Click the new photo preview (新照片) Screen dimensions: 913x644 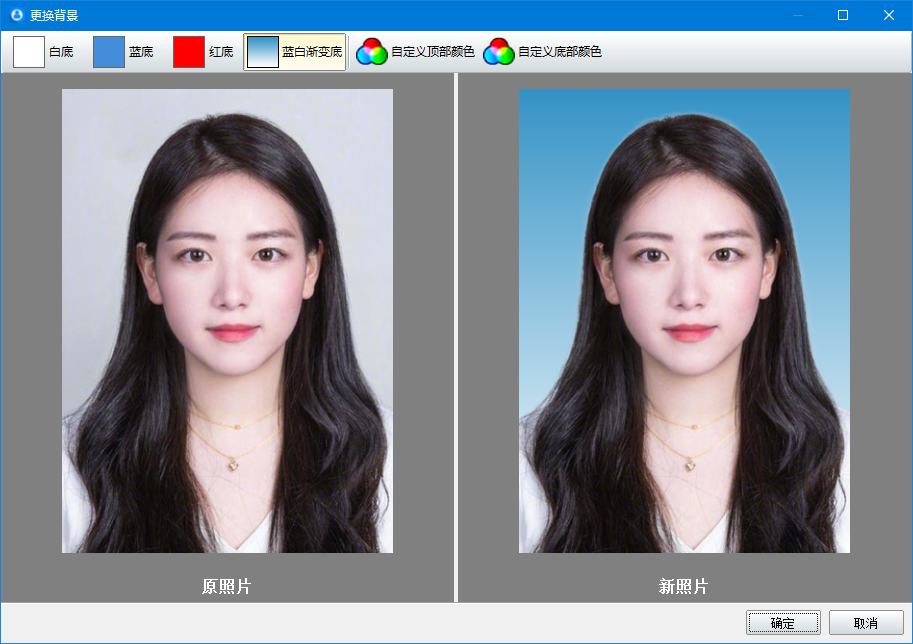684,321
